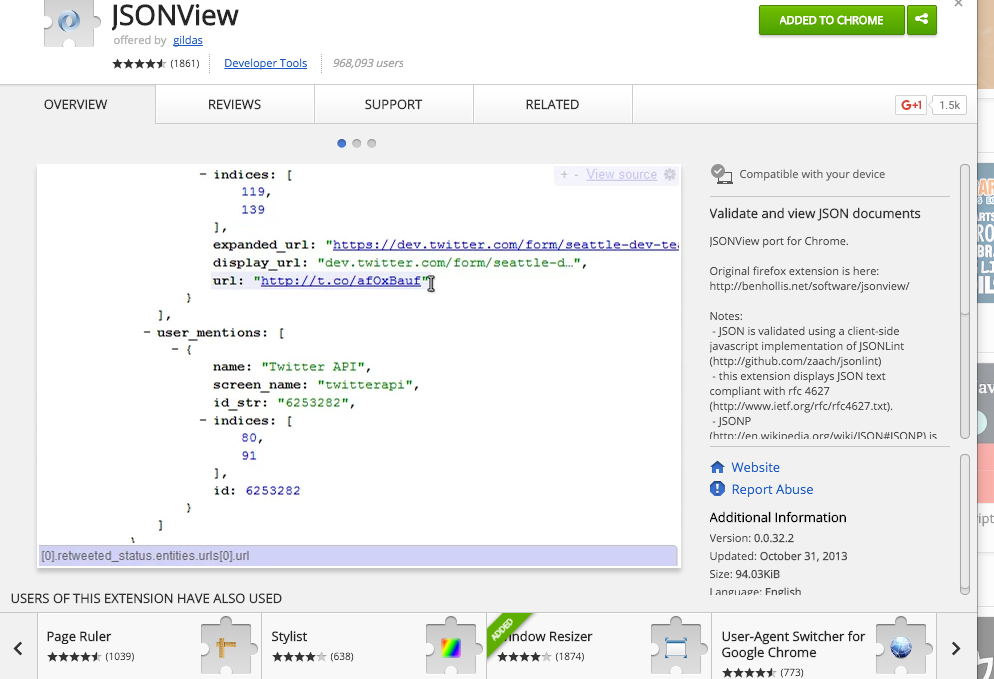This screenshot has height=679, width=994.
Task: Open the Reviews tab
Action: coord(234,105)
